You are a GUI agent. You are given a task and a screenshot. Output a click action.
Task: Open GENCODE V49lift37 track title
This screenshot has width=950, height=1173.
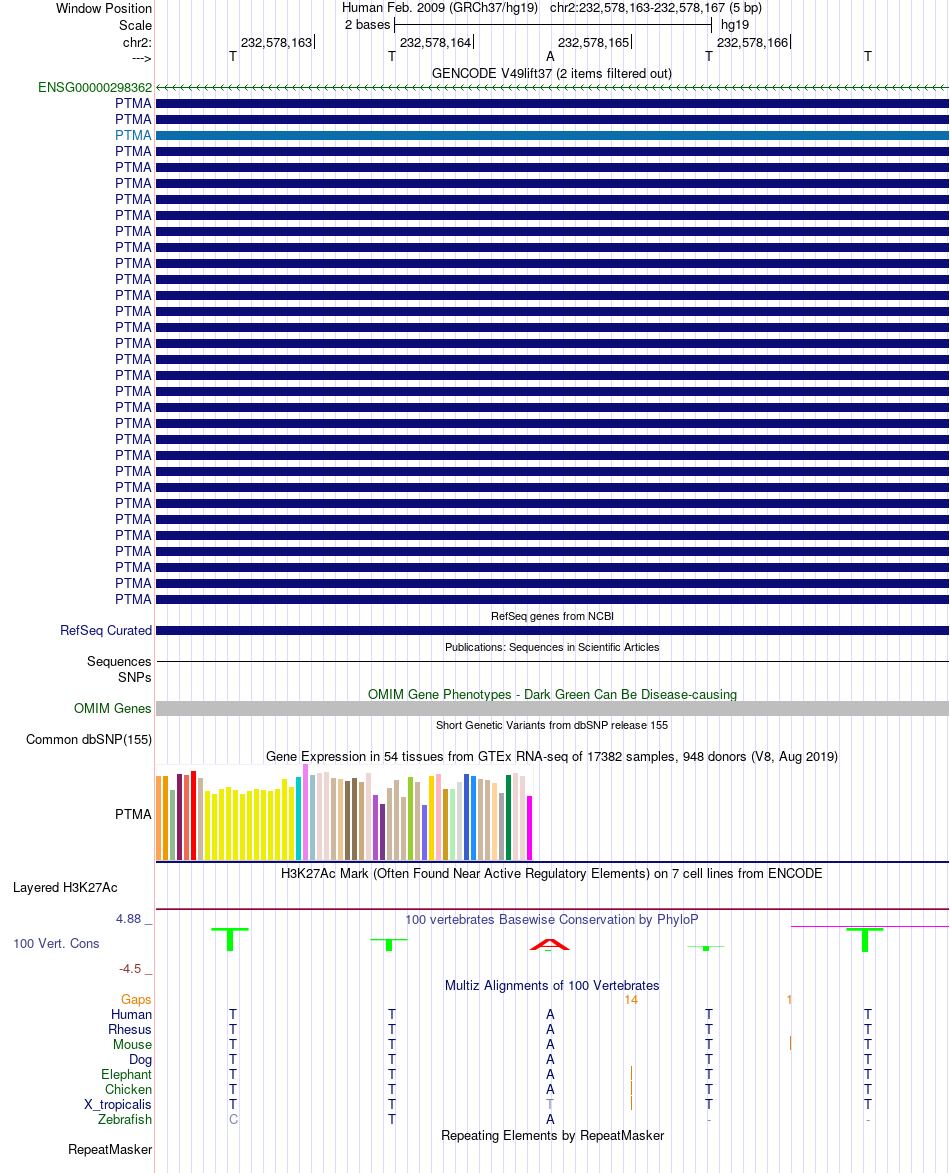[552, 73]
